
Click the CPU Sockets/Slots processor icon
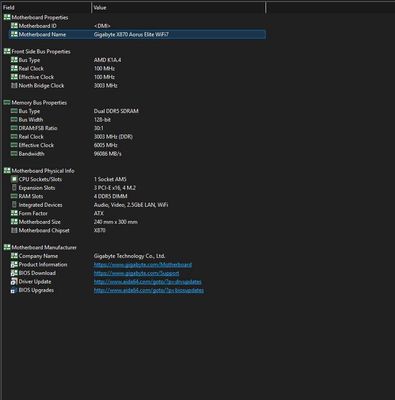coord(14,179)
